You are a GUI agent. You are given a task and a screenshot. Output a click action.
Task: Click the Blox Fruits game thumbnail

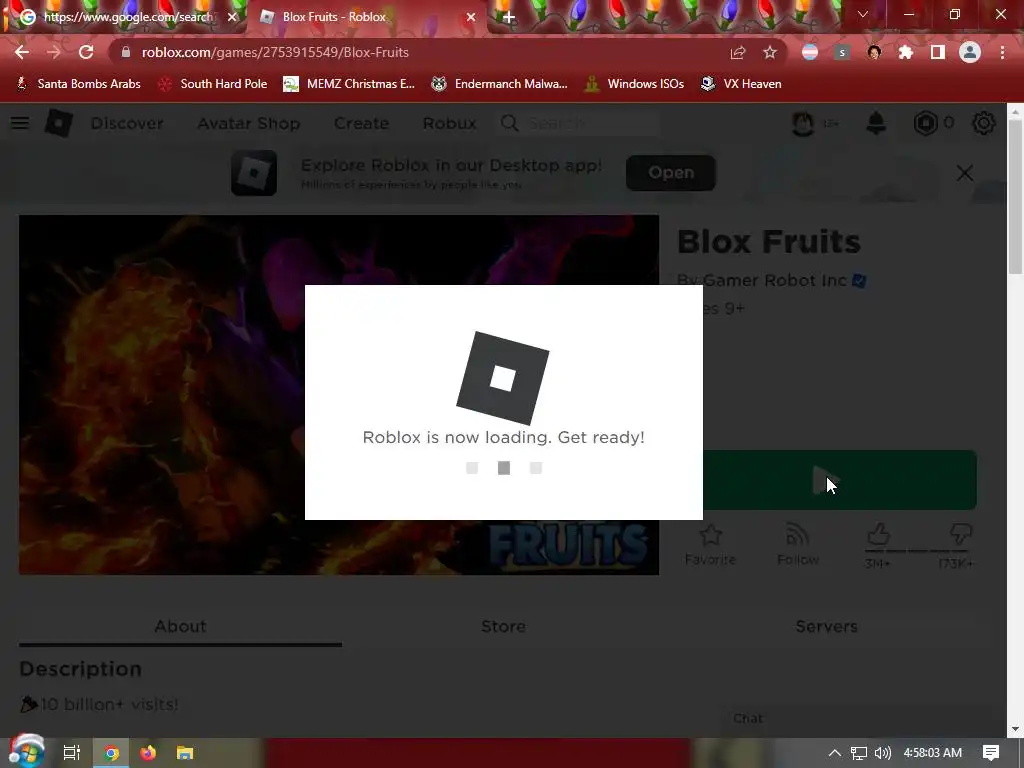pos(338,394)
